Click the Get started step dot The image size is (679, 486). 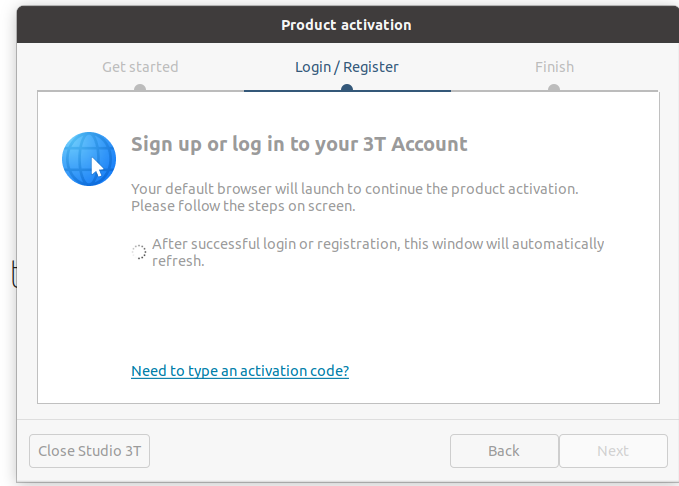pyautogui.click(x=140, y=88)
